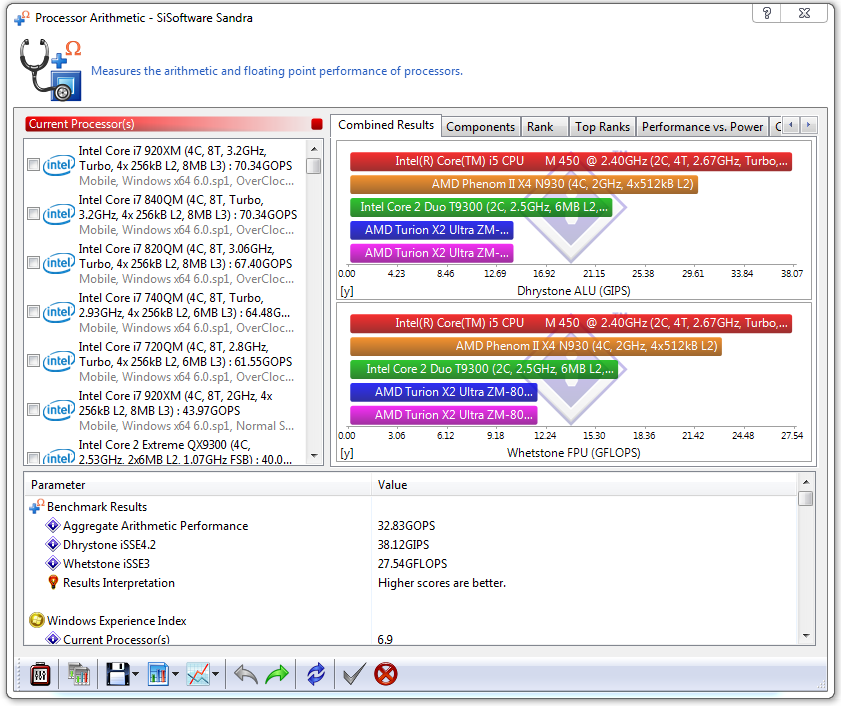
Task: Click the Parameter column header
Action: click(x=198, y=485)
